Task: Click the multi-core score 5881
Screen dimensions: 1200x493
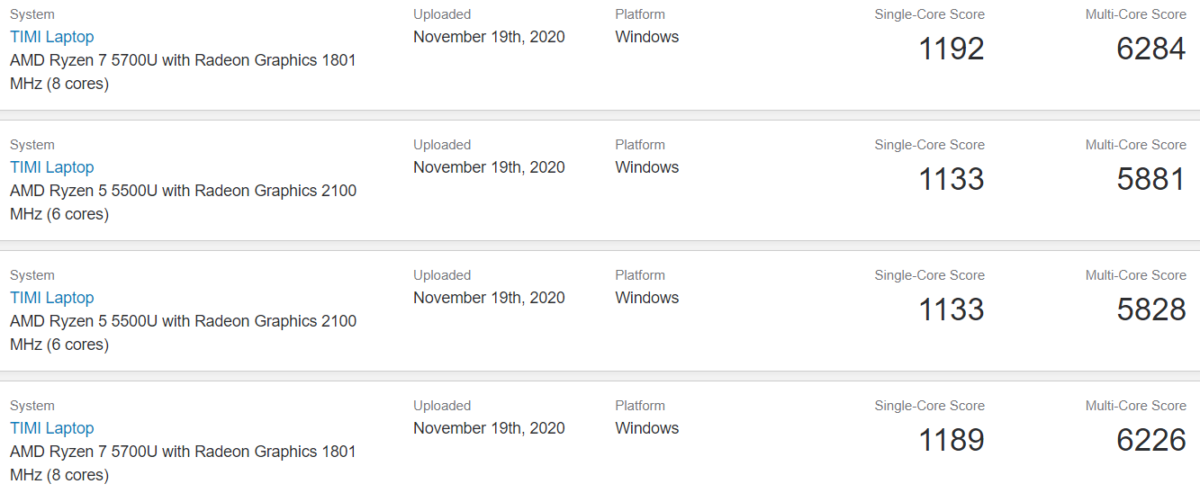Action: pyautogui.click(x=1151, y=179)
